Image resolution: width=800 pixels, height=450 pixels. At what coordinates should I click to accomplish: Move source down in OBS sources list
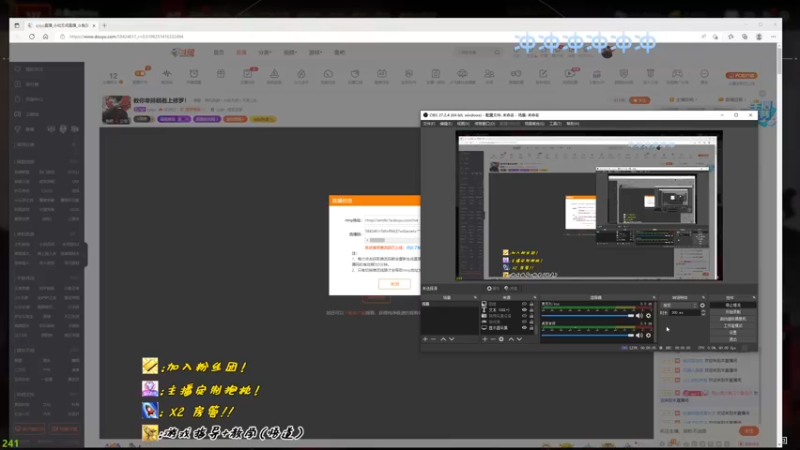pyautogui.click(x=519, y=339)
